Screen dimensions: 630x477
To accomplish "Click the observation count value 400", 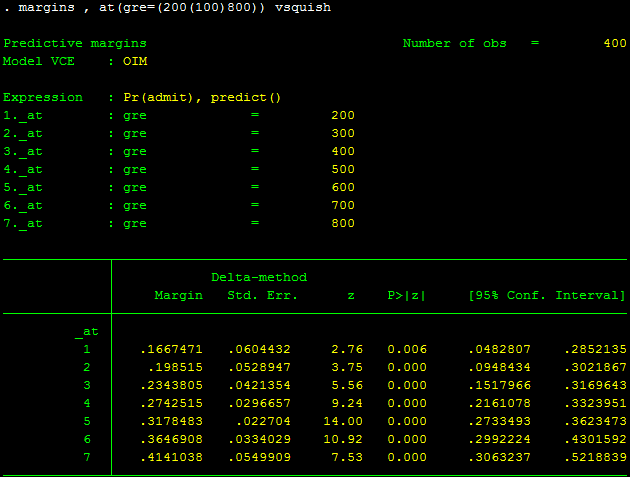I will coord(614,43).
